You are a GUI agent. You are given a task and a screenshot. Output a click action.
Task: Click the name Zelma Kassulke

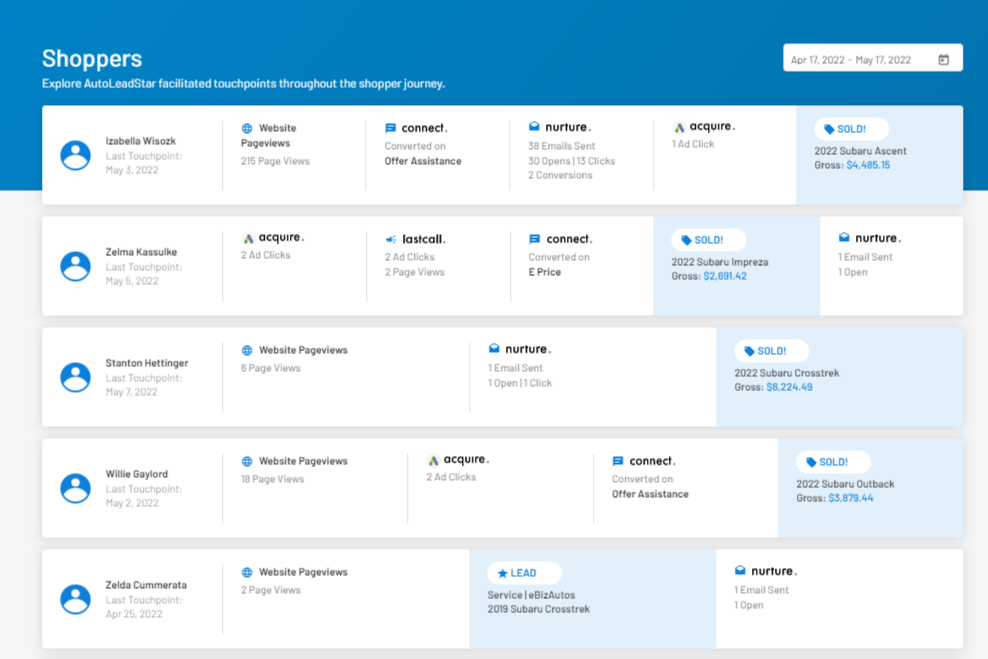point(141,252)
